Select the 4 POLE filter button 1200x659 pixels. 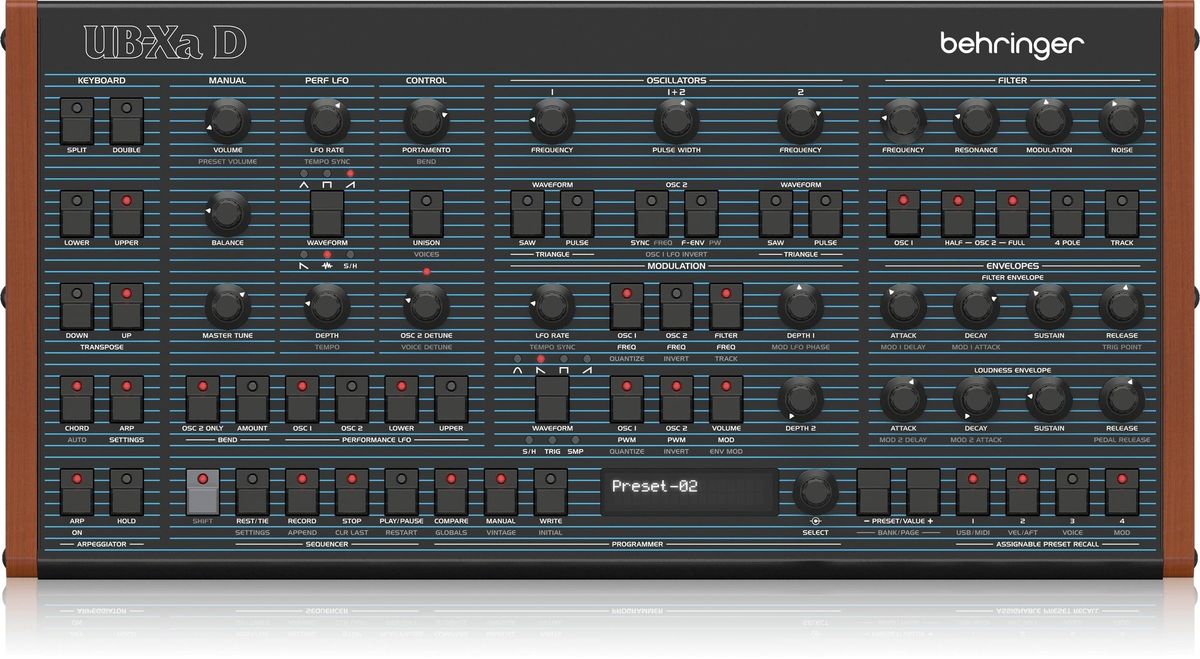pos(1067,213)
